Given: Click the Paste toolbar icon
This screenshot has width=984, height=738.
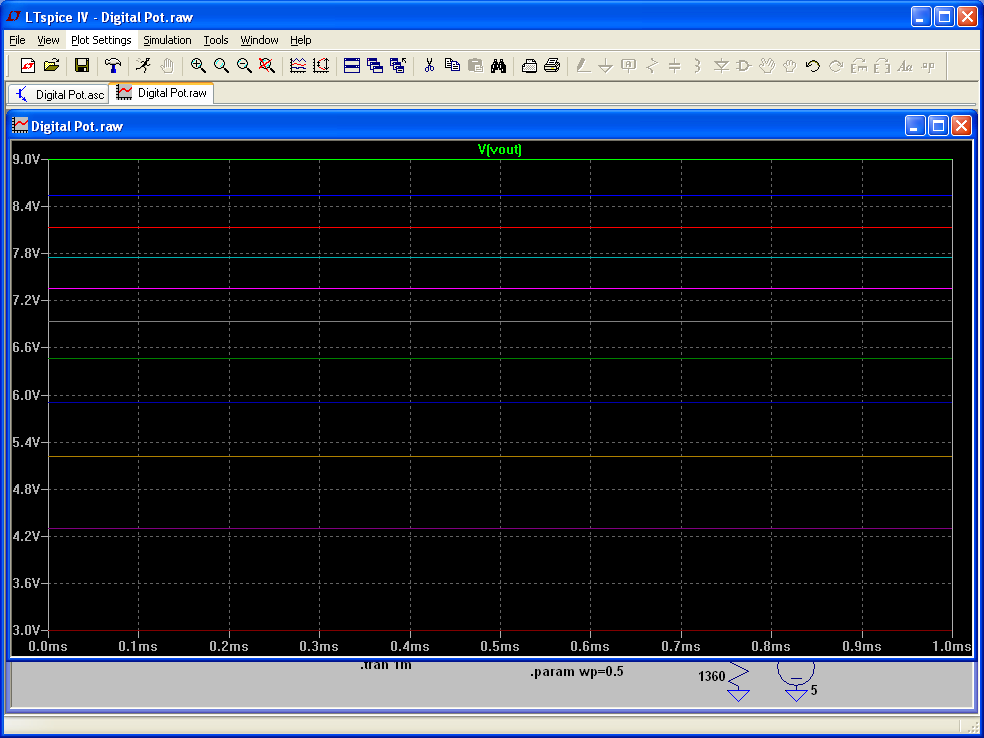Looking at the screenshot, I should point(476,65).
